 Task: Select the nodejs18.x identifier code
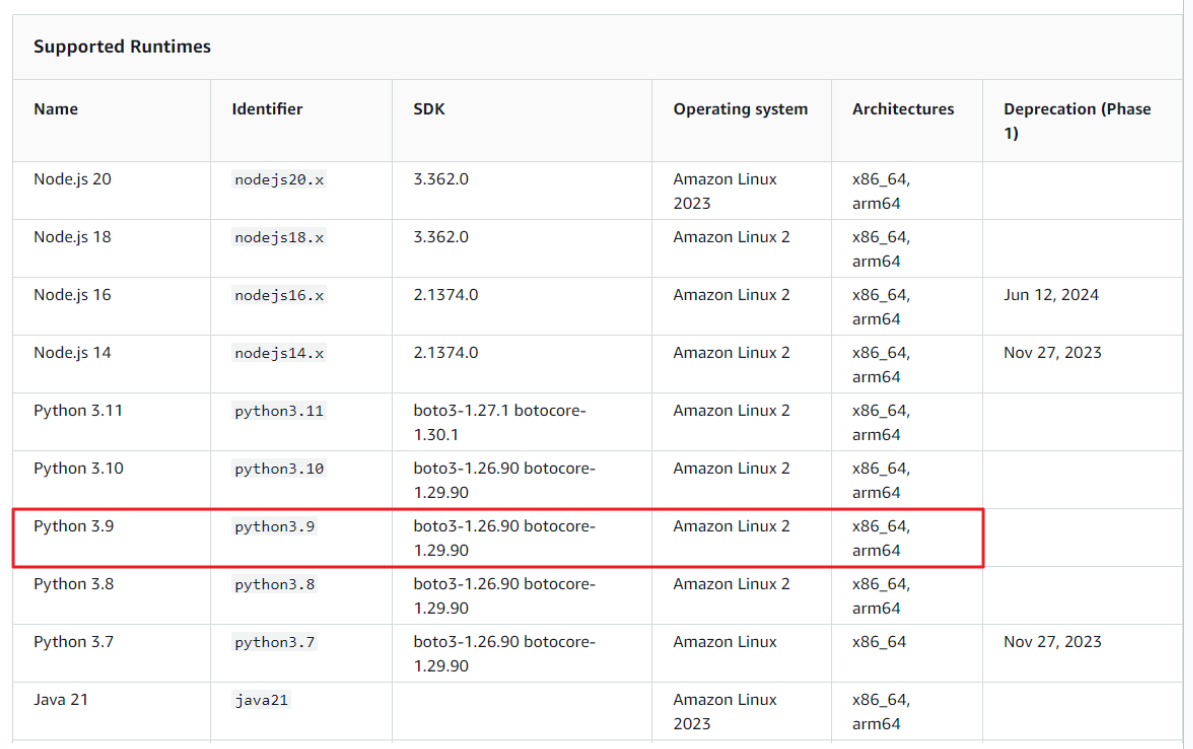(279, 237)
